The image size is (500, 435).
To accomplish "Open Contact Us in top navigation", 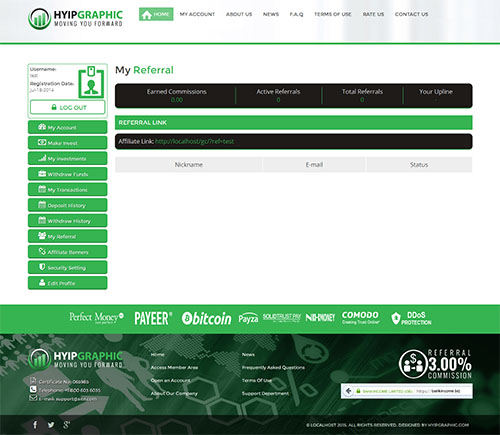I will click(411, 14).
